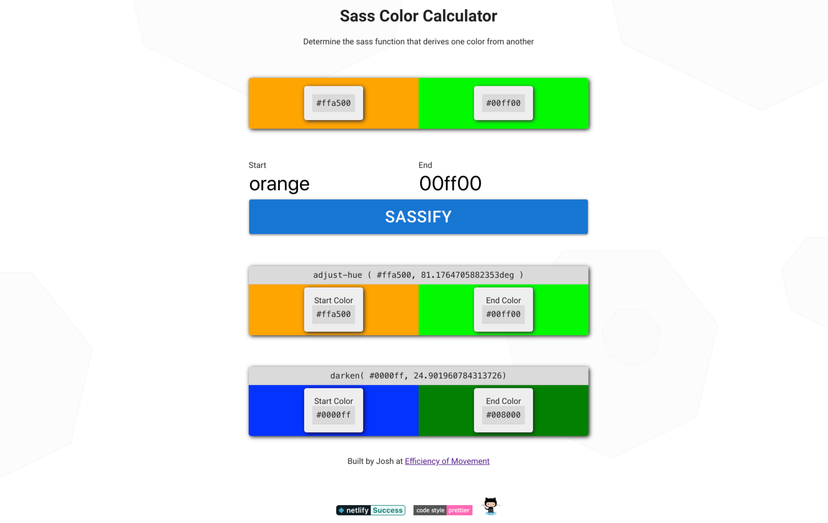Click the End Color #00ff00 card
828x523 pixels.
pyautogui.click(x=503, y=309)
